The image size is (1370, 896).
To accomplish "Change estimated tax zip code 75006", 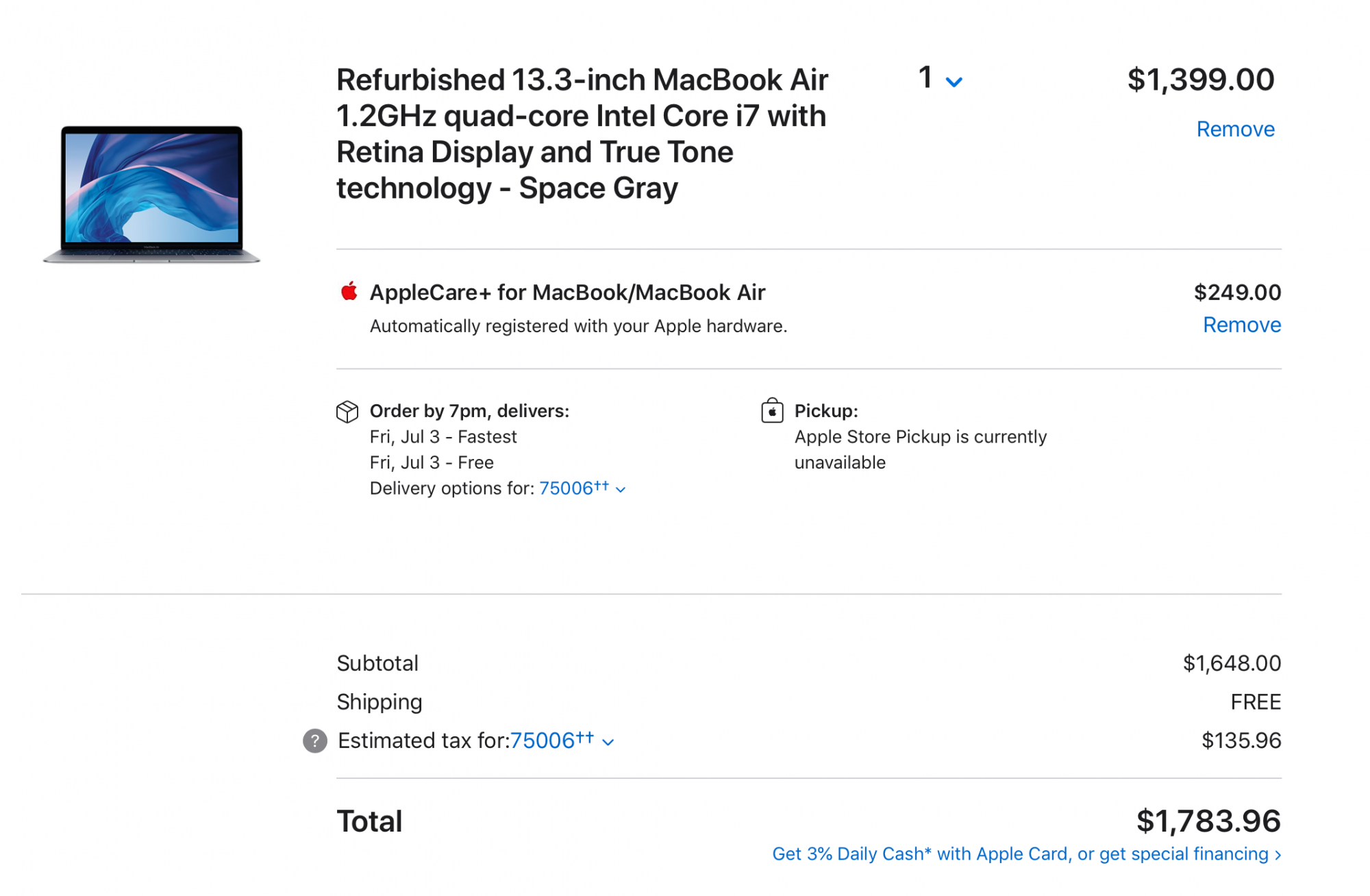I will pos(562,741).
